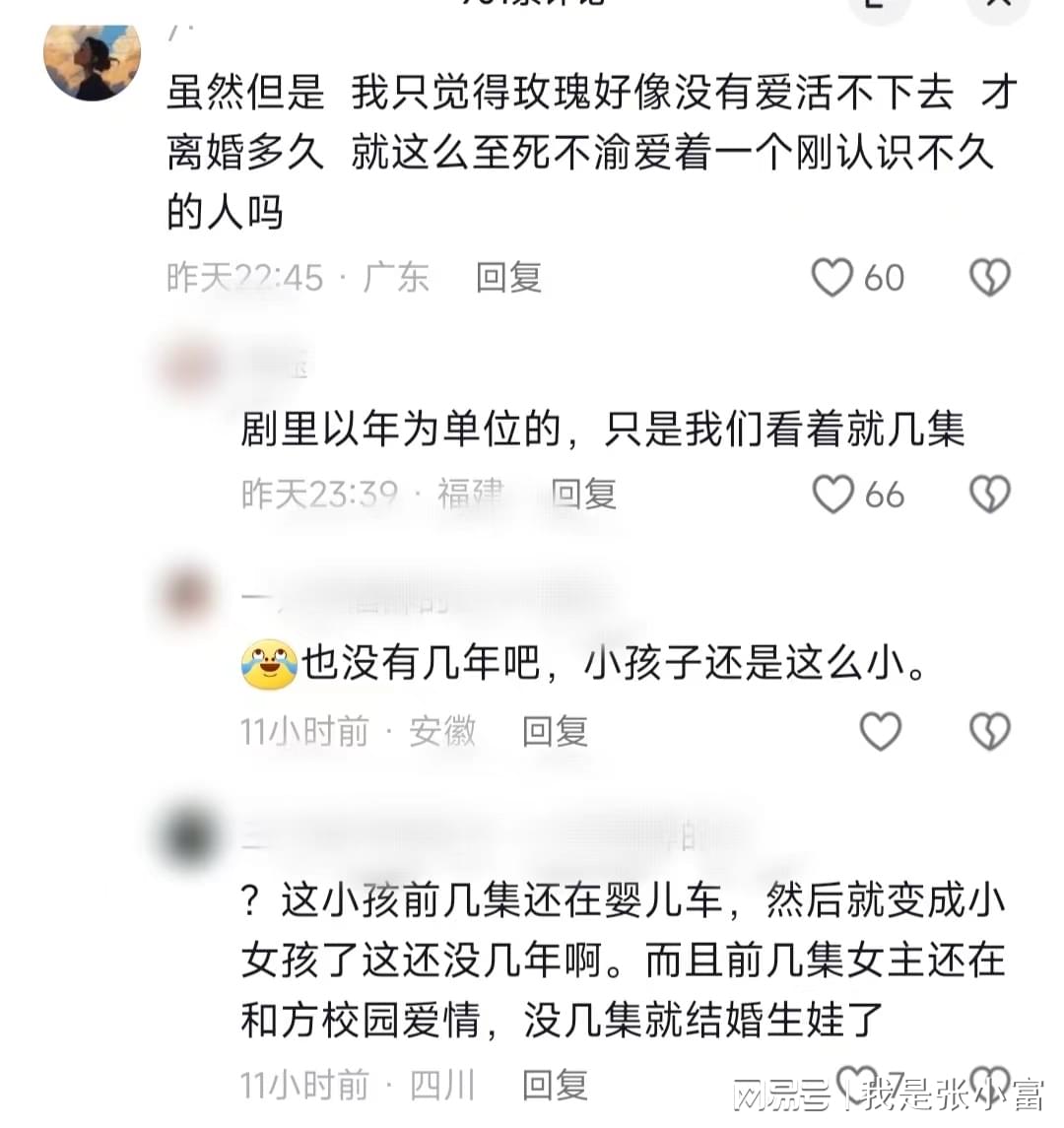
Task: Expand comments panel using top icon
Action: click(879, 6)
